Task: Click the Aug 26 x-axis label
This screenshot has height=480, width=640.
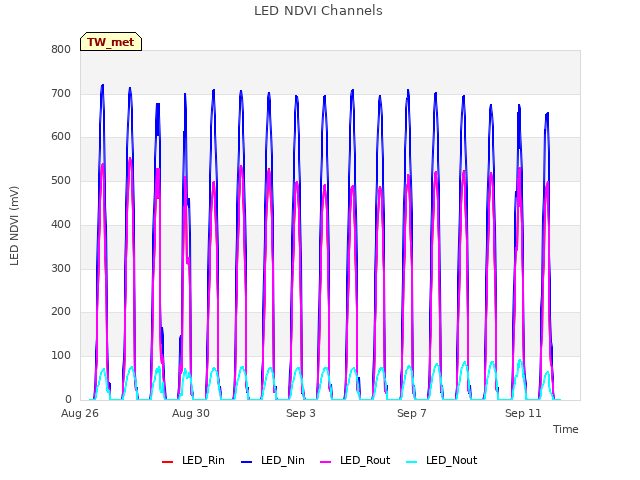Action: point(80,413)
